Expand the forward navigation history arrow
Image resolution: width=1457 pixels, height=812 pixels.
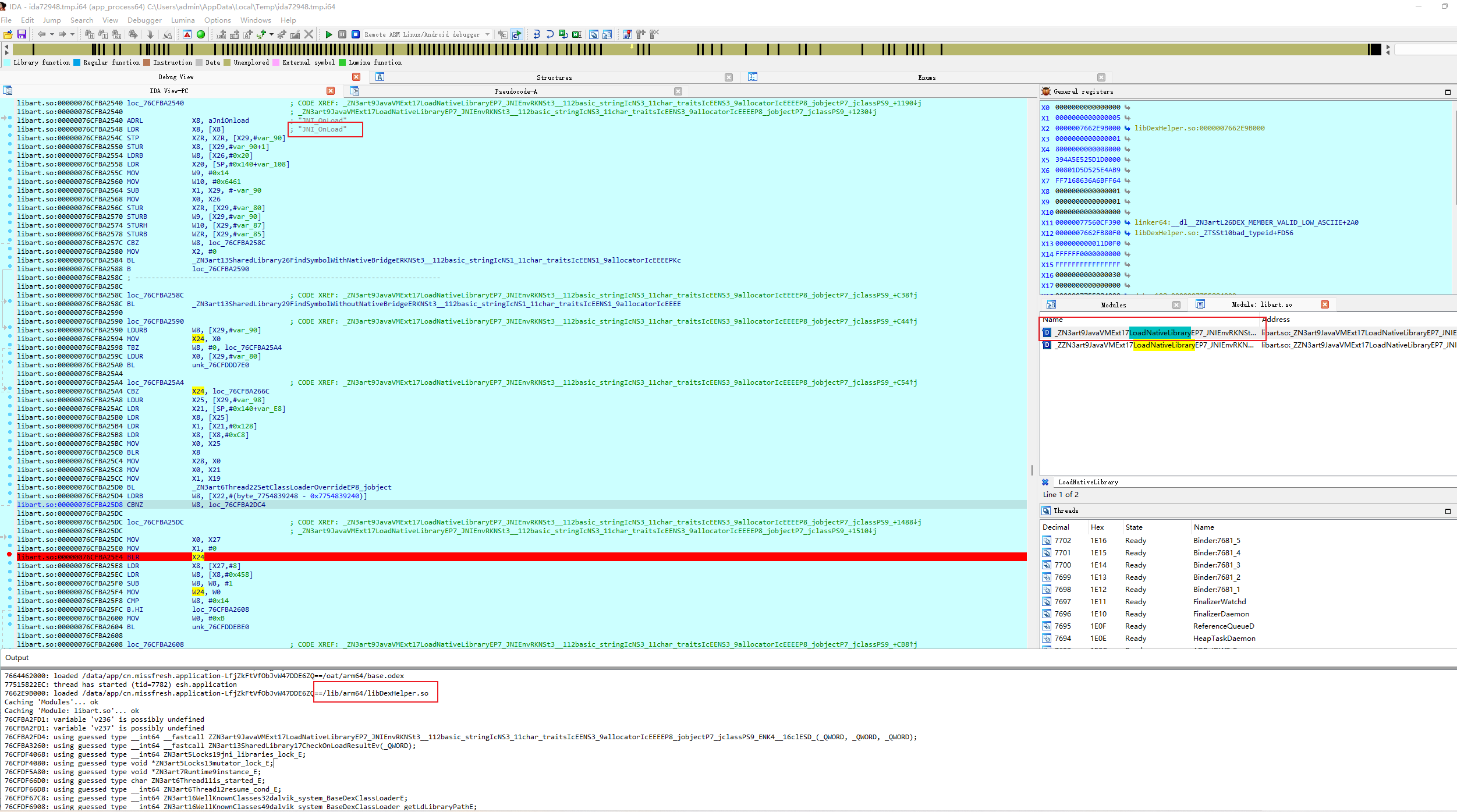coord(72,34)
